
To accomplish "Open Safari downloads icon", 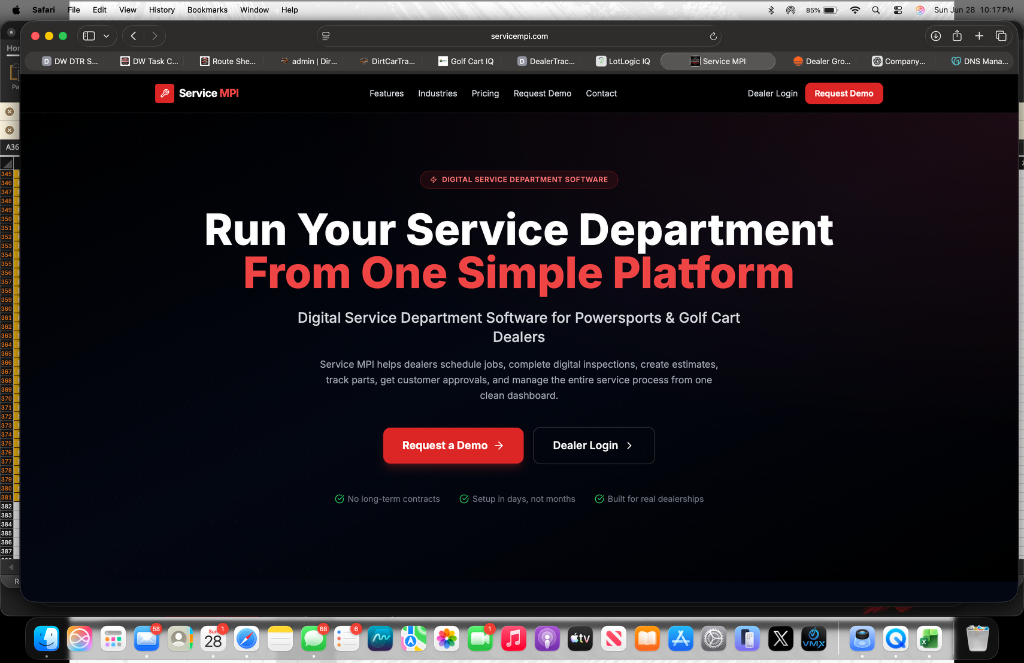I will [x=936, y=36].
